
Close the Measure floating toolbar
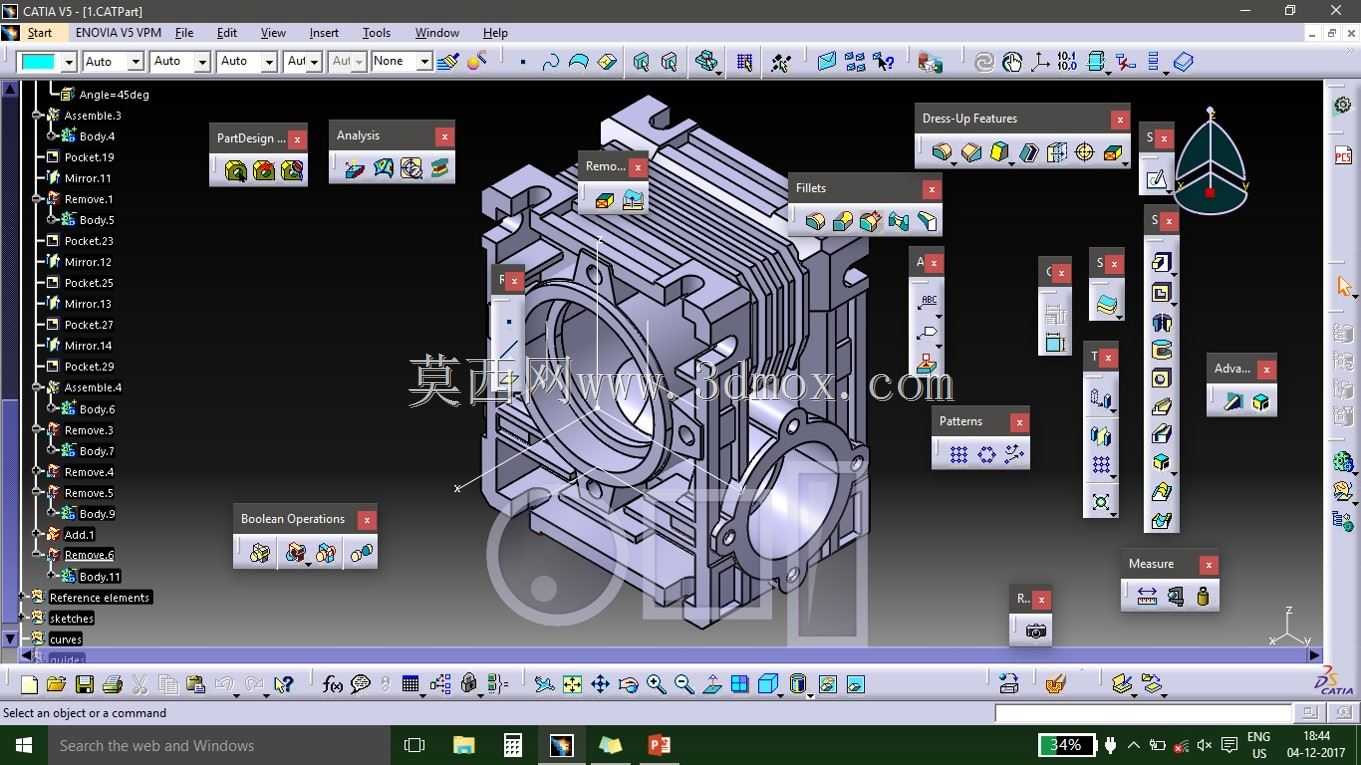pyautogui.click(x=1208, y=565)
